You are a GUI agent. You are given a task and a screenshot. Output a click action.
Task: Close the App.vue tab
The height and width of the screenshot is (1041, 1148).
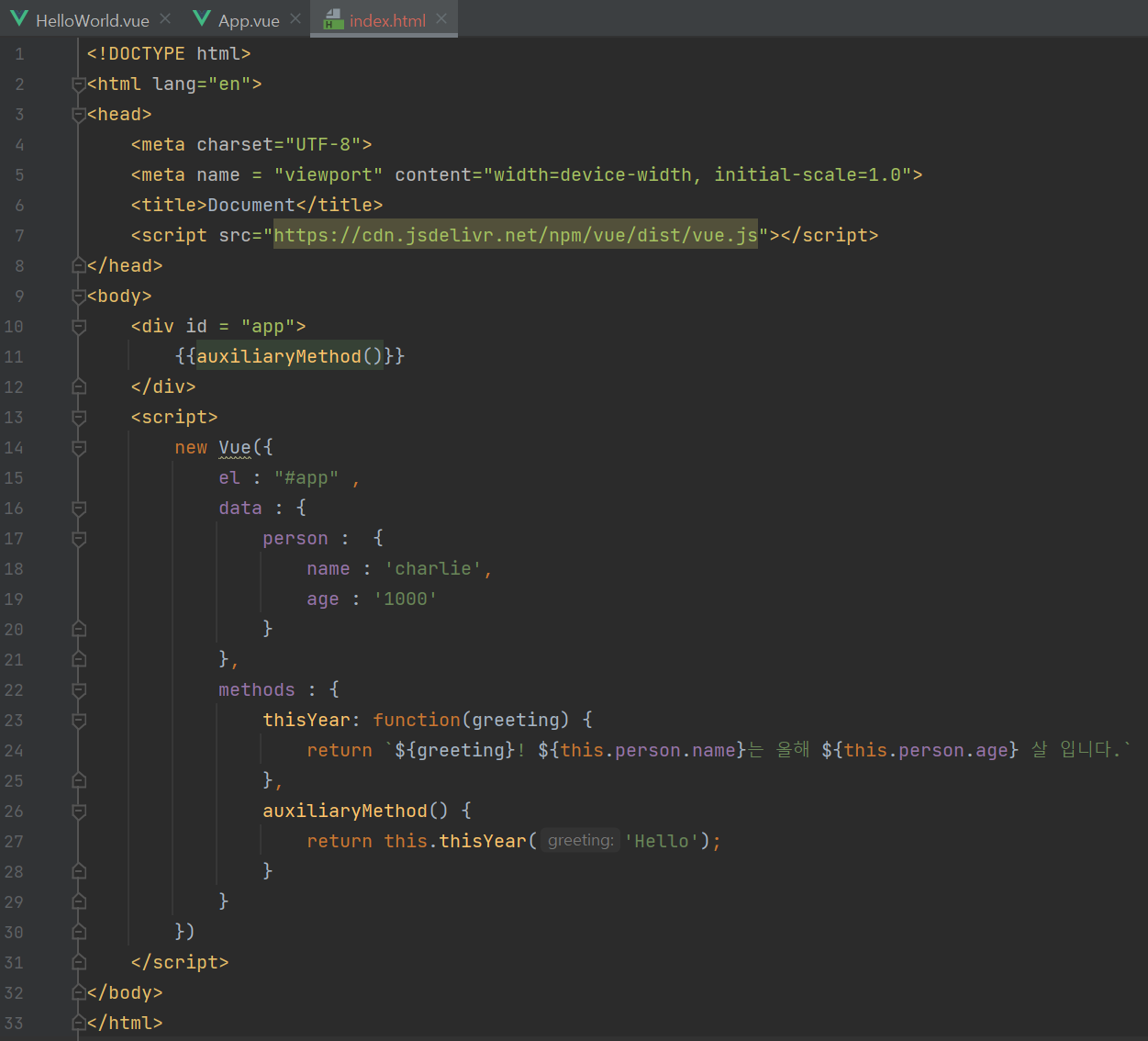[295, 18]
